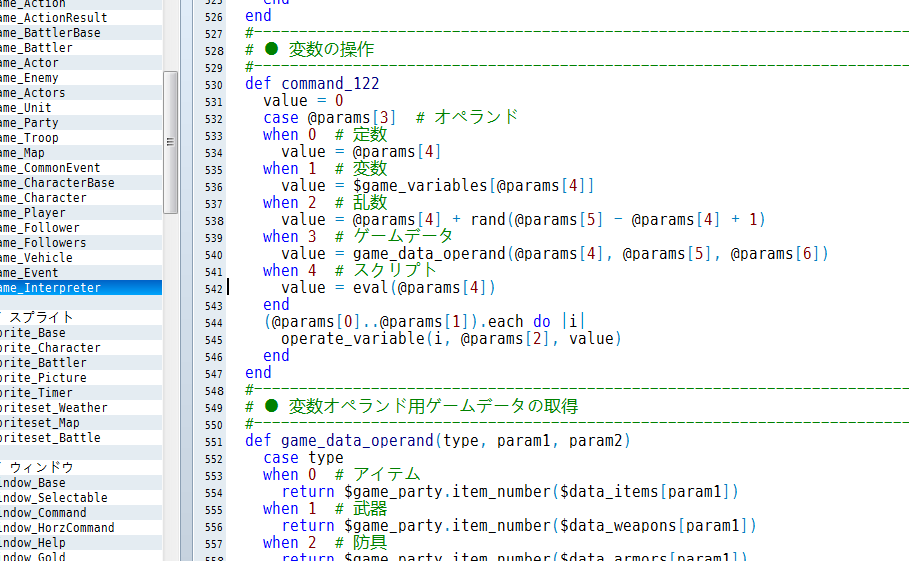Click the '$data_items[param1]' return line

[x=510, y=492]
